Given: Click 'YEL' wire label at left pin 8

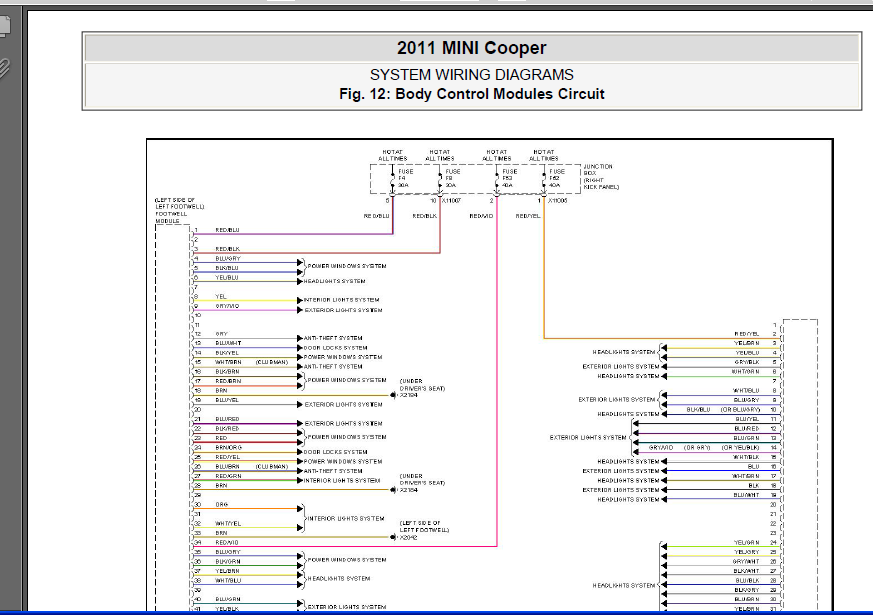Looking at the screenshot, I should [x=220, y=297].
